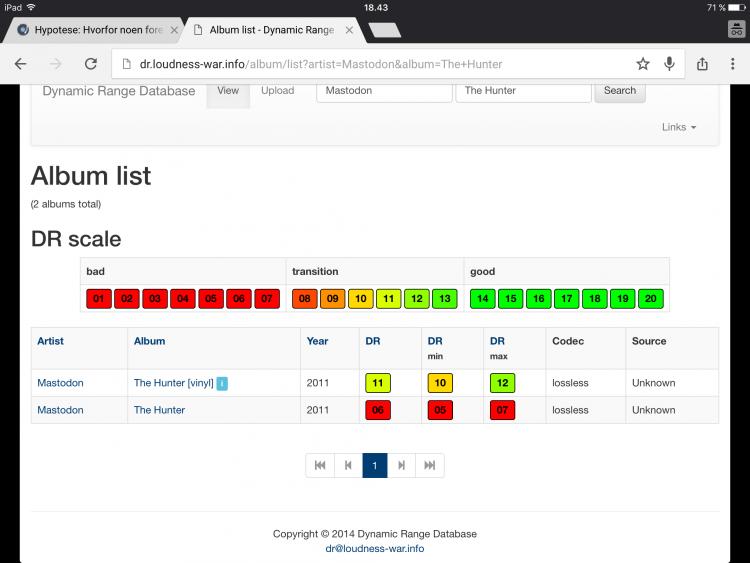Click the 18.43 clock in status bar
Image resolution: width=750 pixels, height=563 pixels.
click(x=375, y=7)
